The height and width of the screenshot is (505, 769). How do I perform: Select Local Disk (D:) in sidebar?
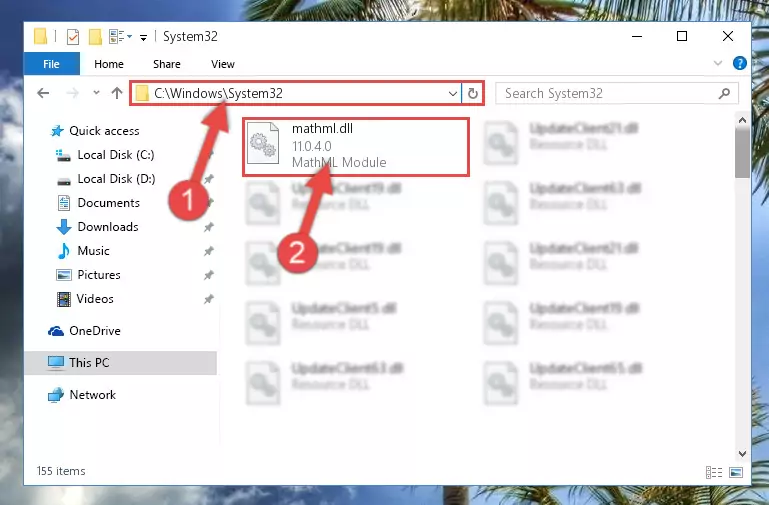[116, 179]
